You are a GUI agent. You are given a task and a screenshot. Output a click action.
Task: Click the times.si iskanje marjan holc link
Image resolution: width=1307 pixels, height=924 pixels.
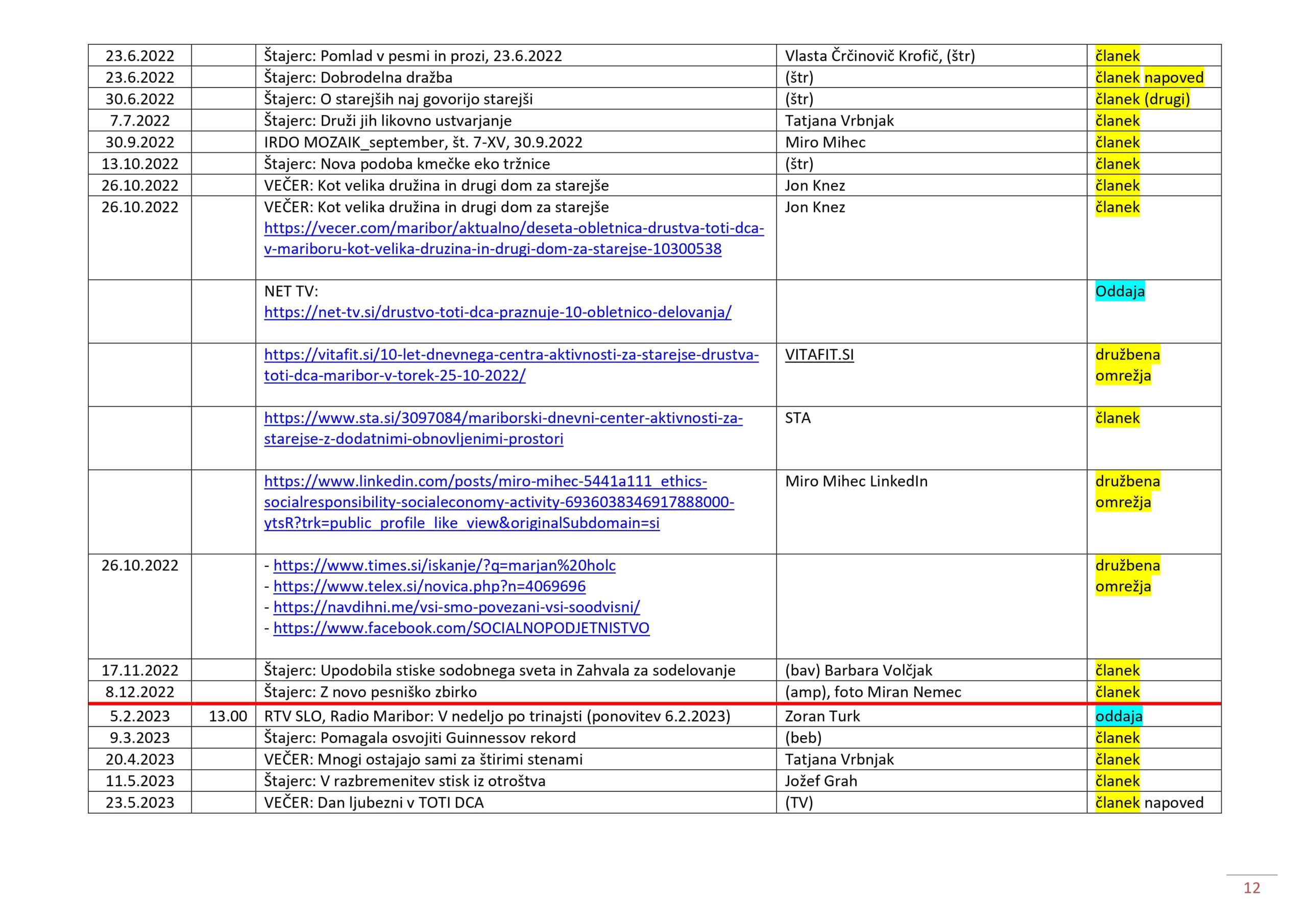pyautogui.click(x=444, y=566)
